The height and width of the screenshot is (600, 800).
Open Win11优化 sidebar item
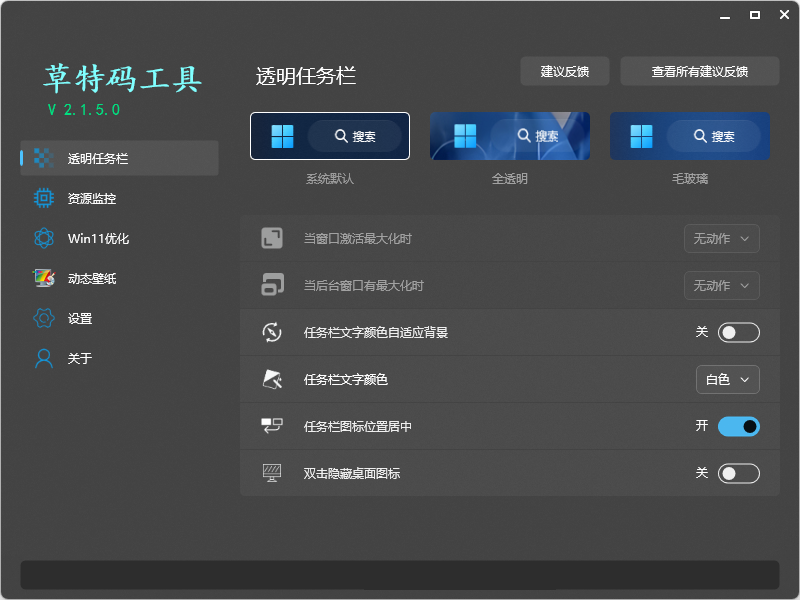pos(119,238)
